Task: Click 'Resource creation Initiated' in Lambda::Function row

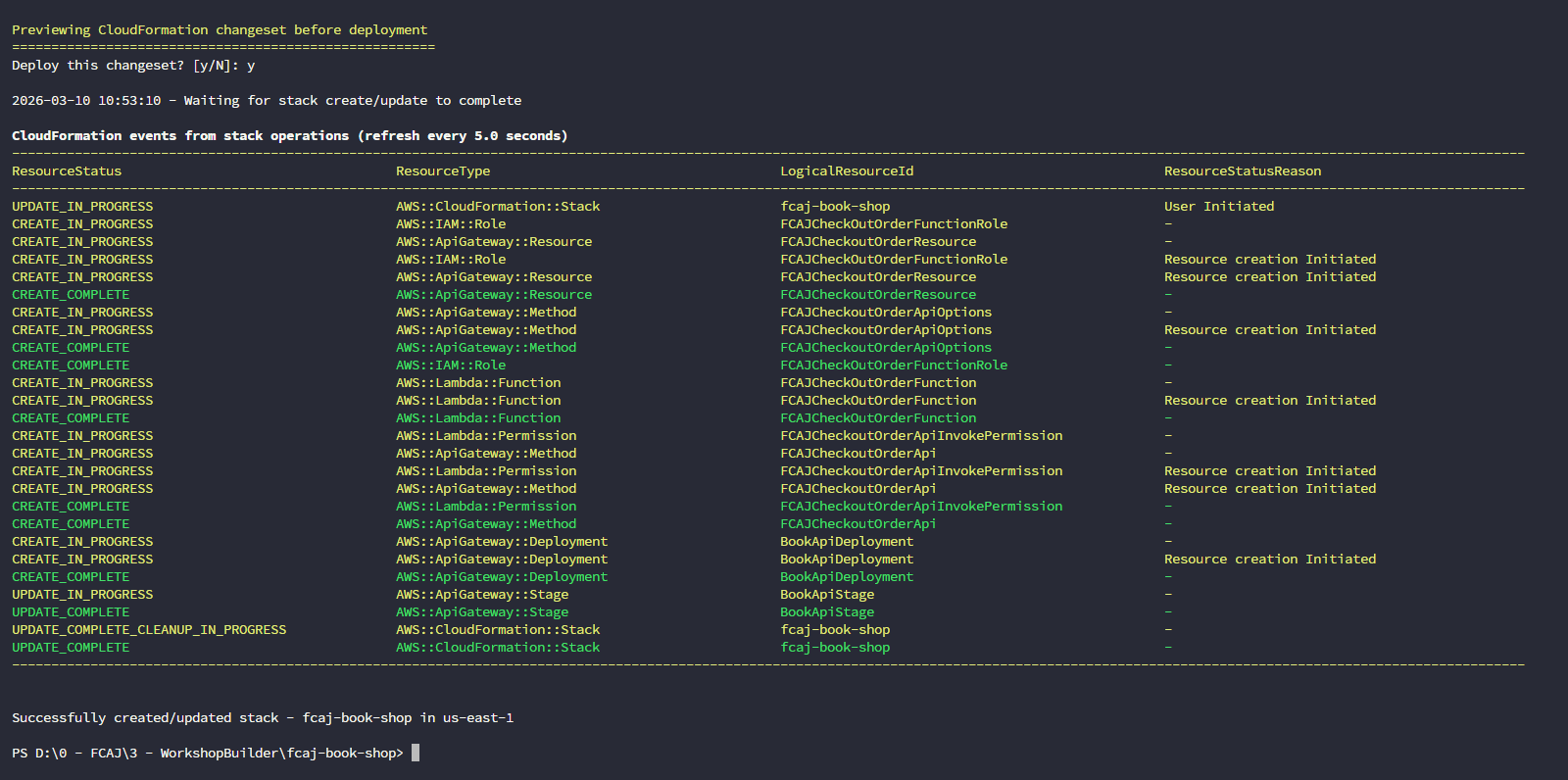Action: pos(1270,400)
